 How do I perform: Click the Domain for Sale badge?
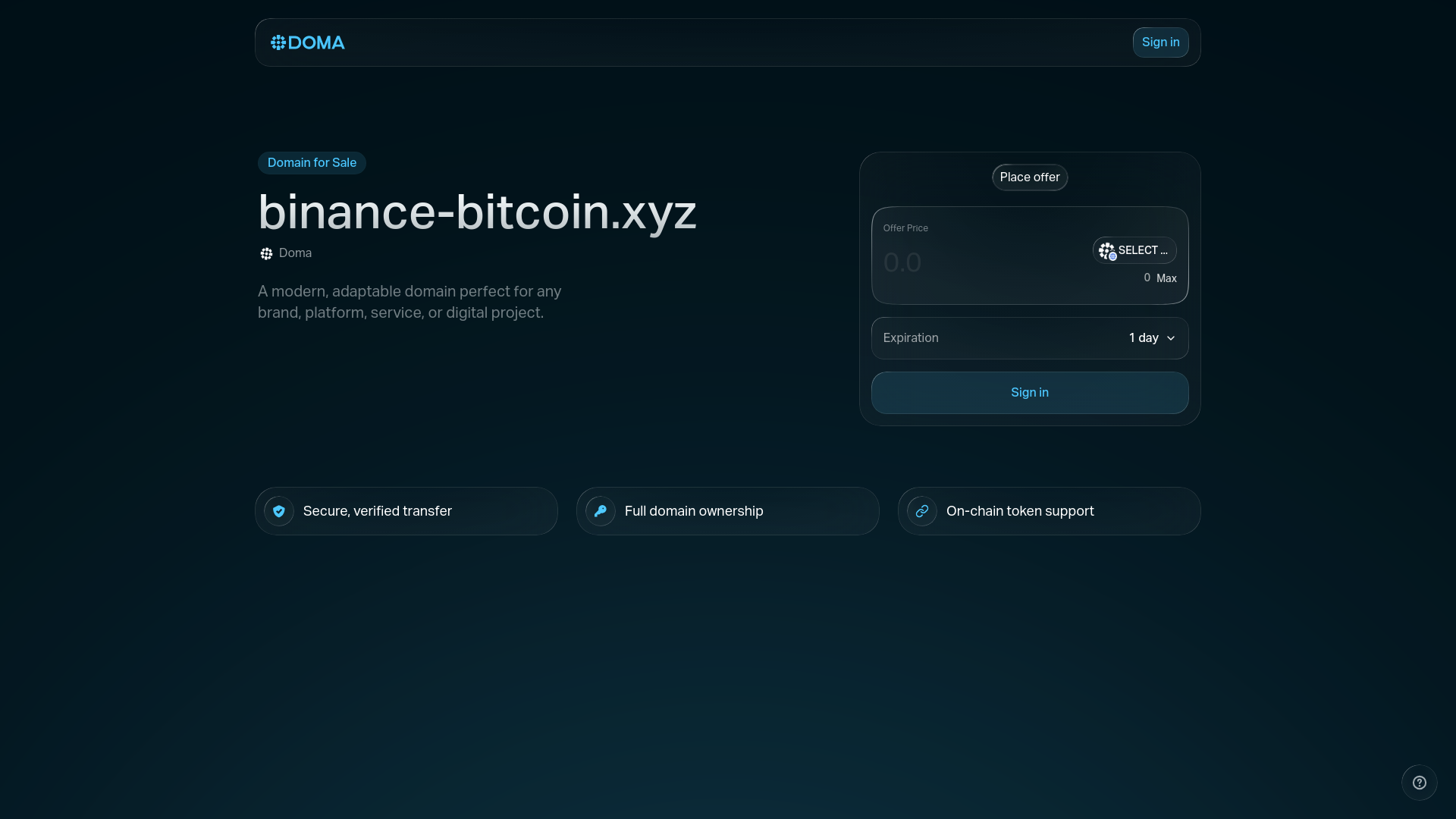(312, 163)
